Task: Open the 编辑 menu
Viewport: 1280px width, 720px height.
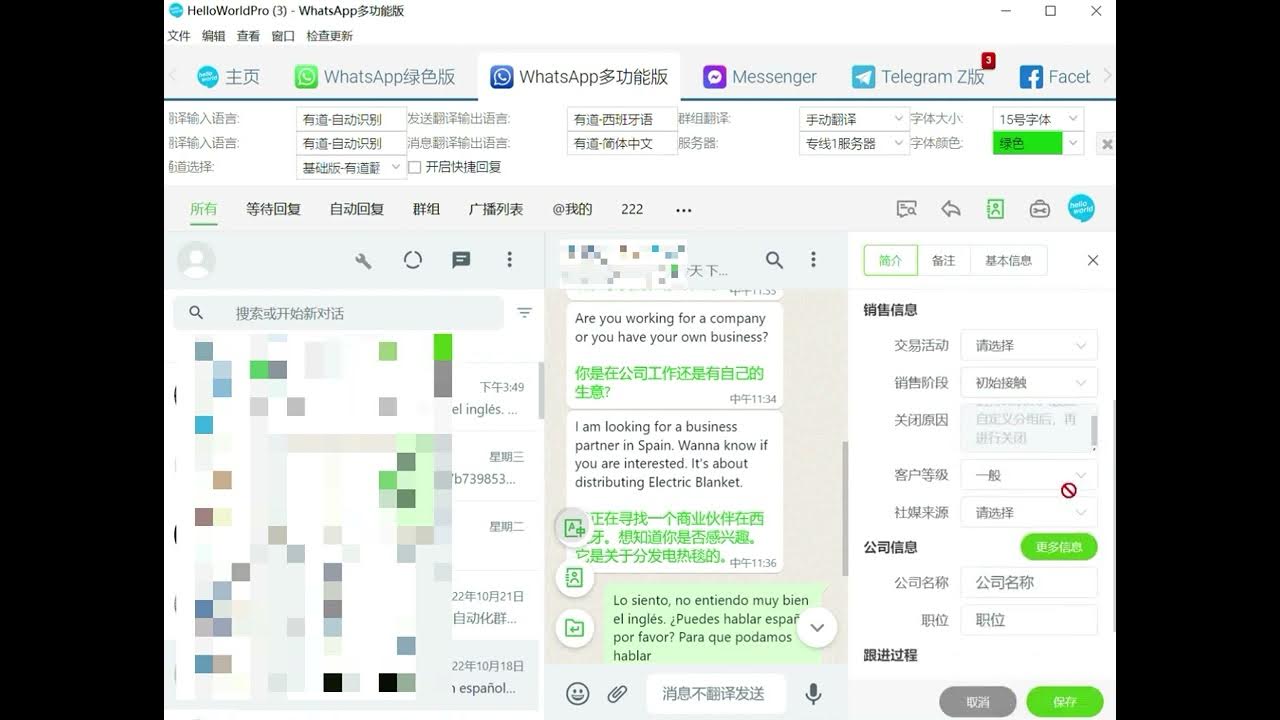Action: click(x=214, y=36)
